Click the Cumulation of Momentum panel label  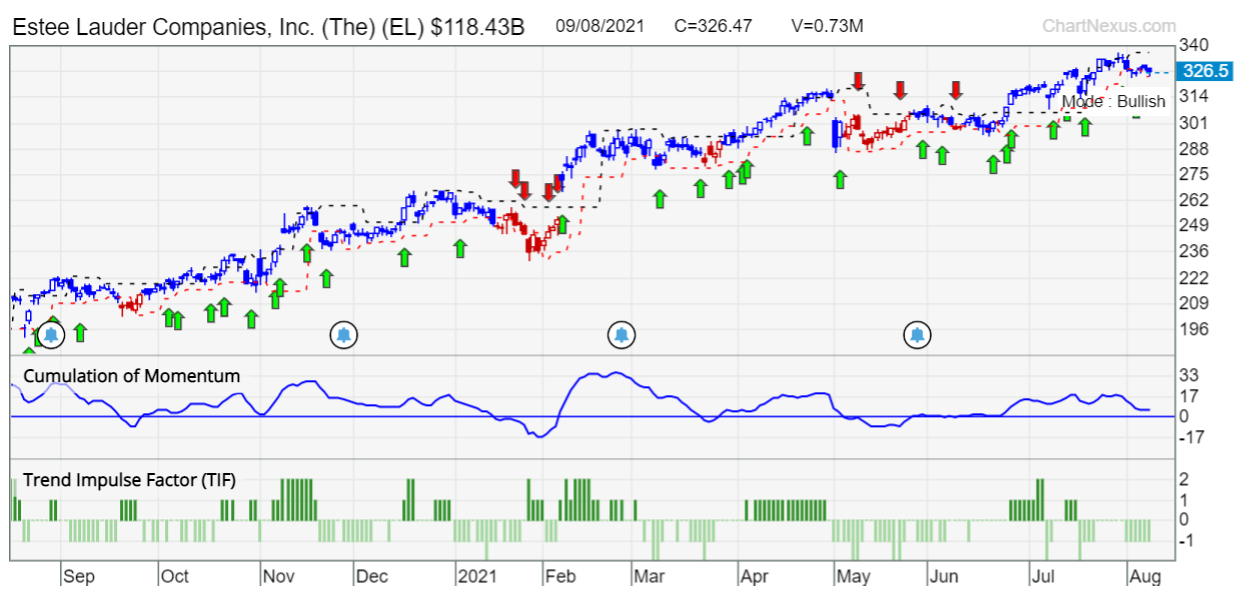131,376
